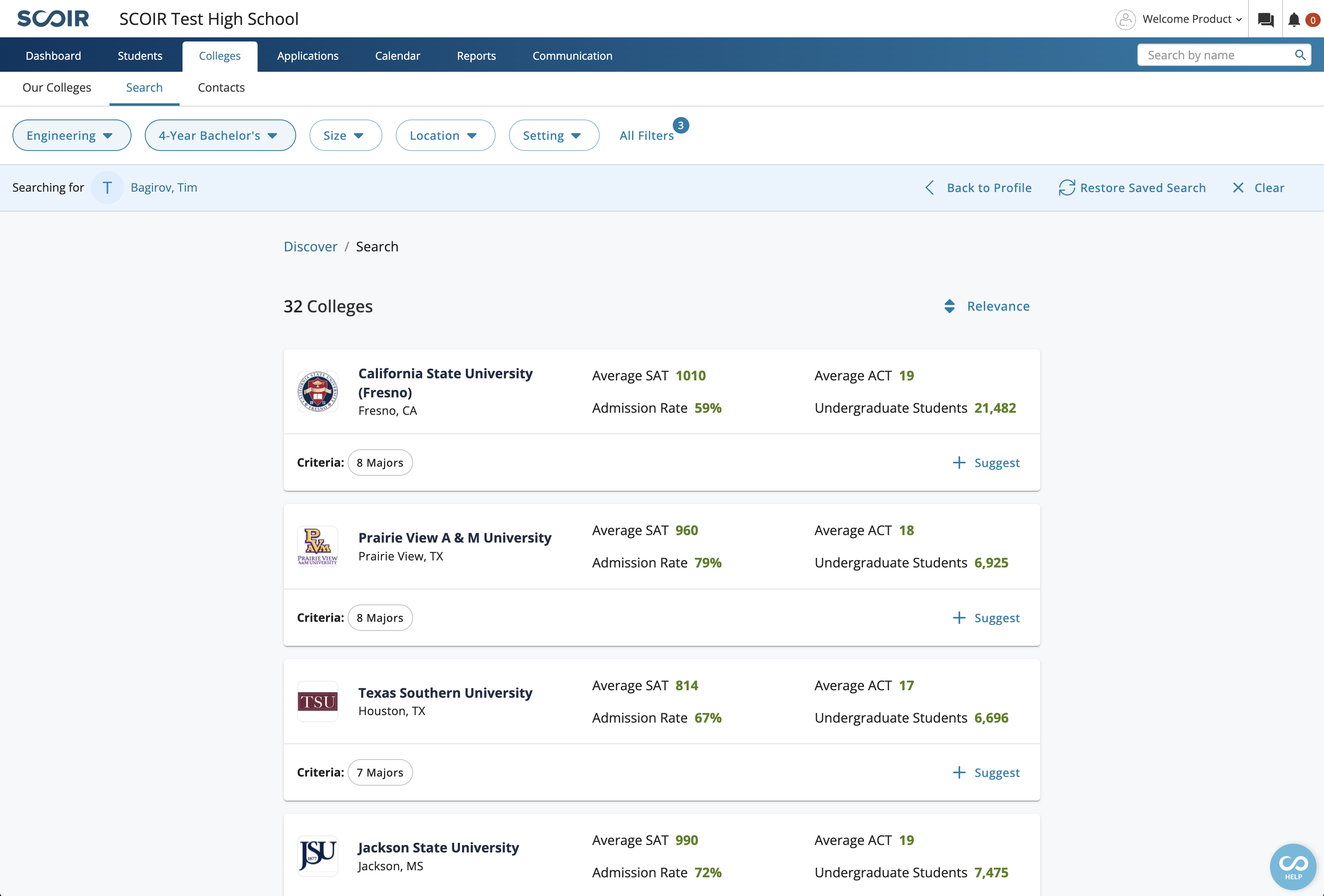Screen dimensions: 1324x896
Task: Click 8 Majors chip for Fresno
Action: tap(380, 463)
